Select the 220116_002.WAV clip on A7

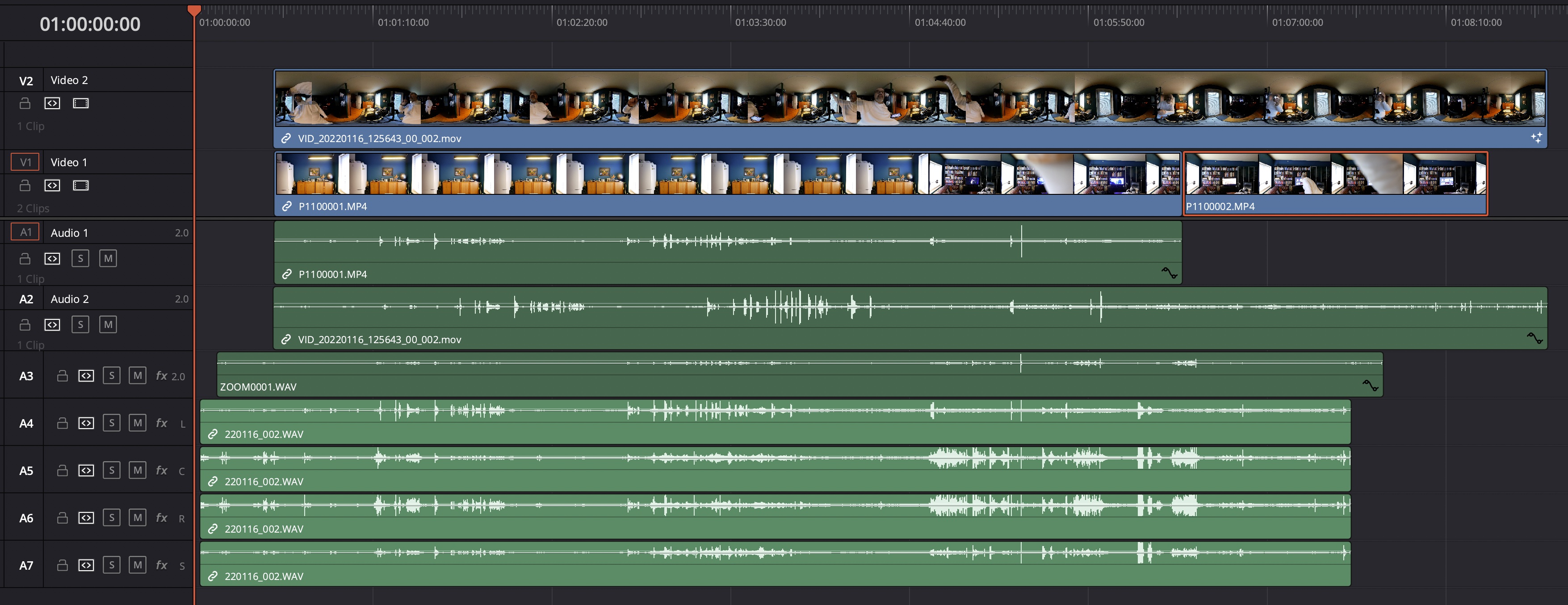pyautogui.click(x=776, y=564)
